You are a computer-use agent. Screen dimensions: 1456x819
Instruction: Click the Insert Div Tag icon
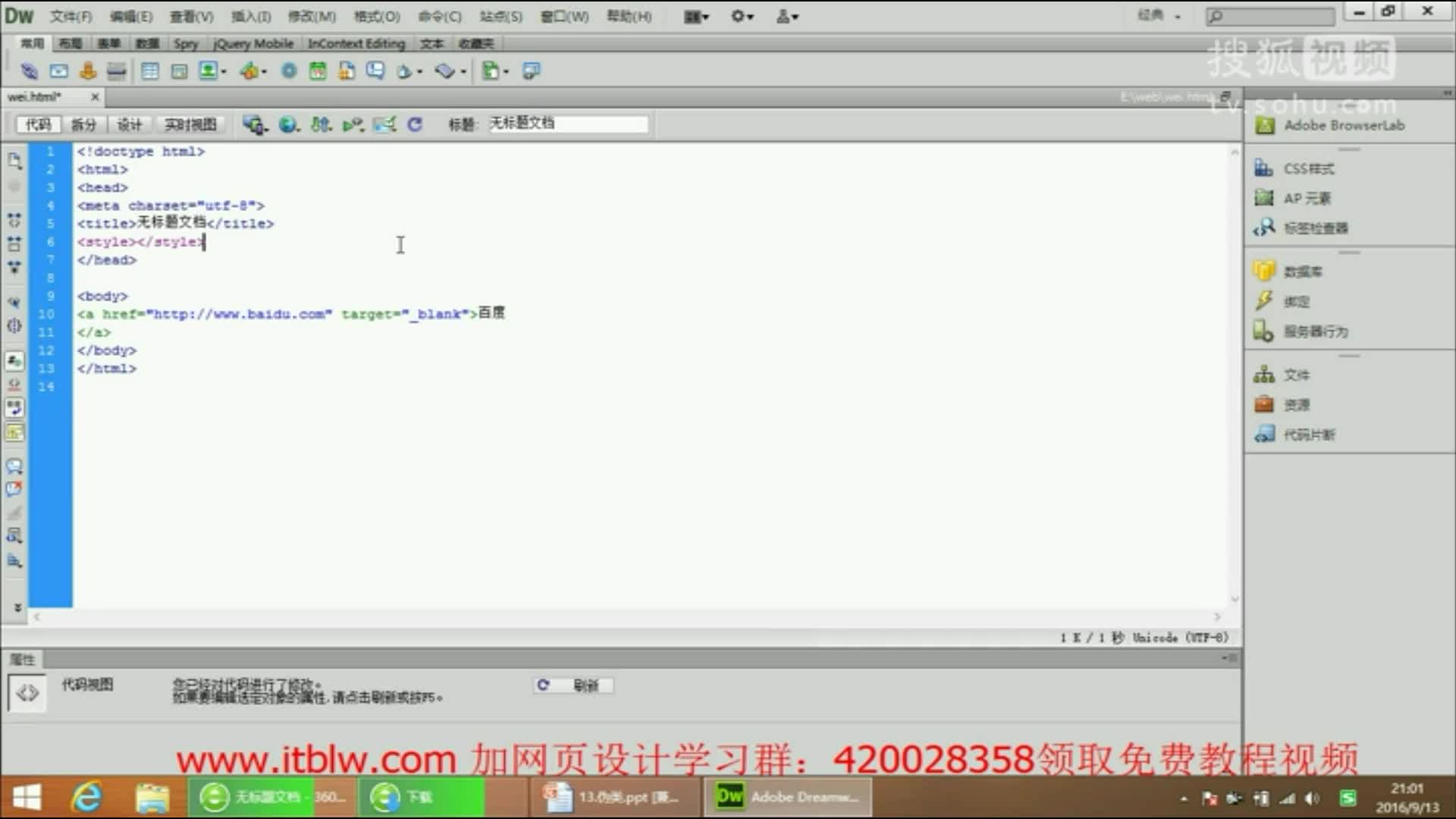tap(179, 71)
